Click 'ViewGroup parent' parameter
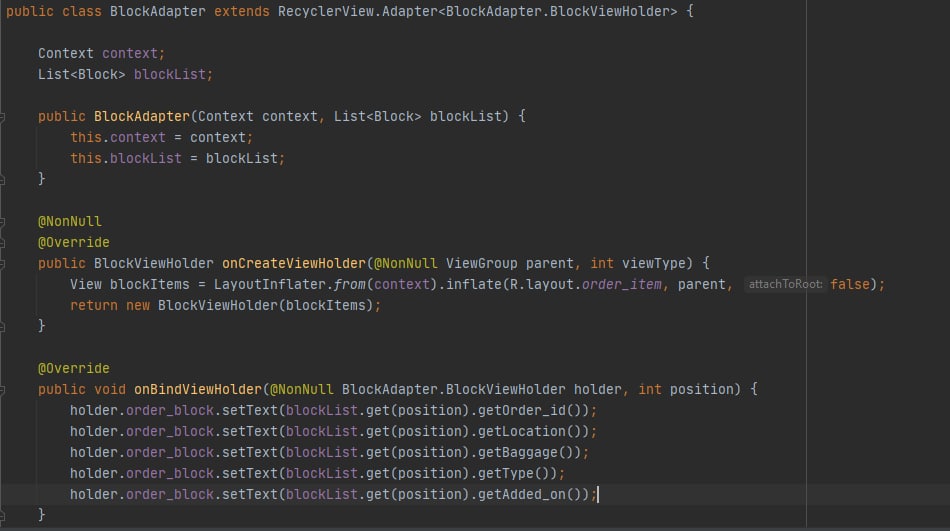 point(510,264)
